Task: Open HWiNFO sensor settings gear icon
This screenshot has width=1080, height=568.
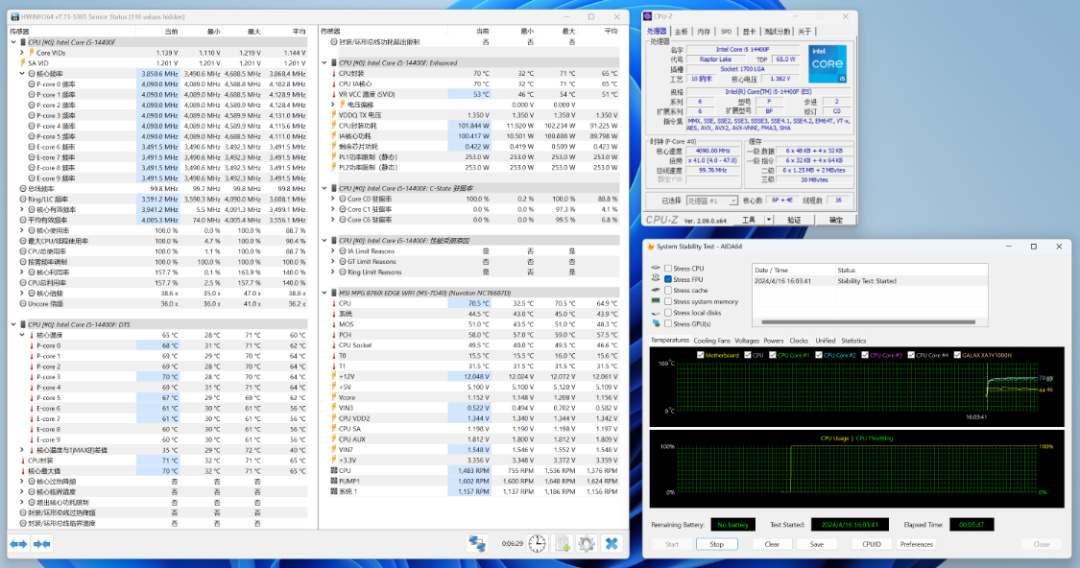Action: (586, 543)
